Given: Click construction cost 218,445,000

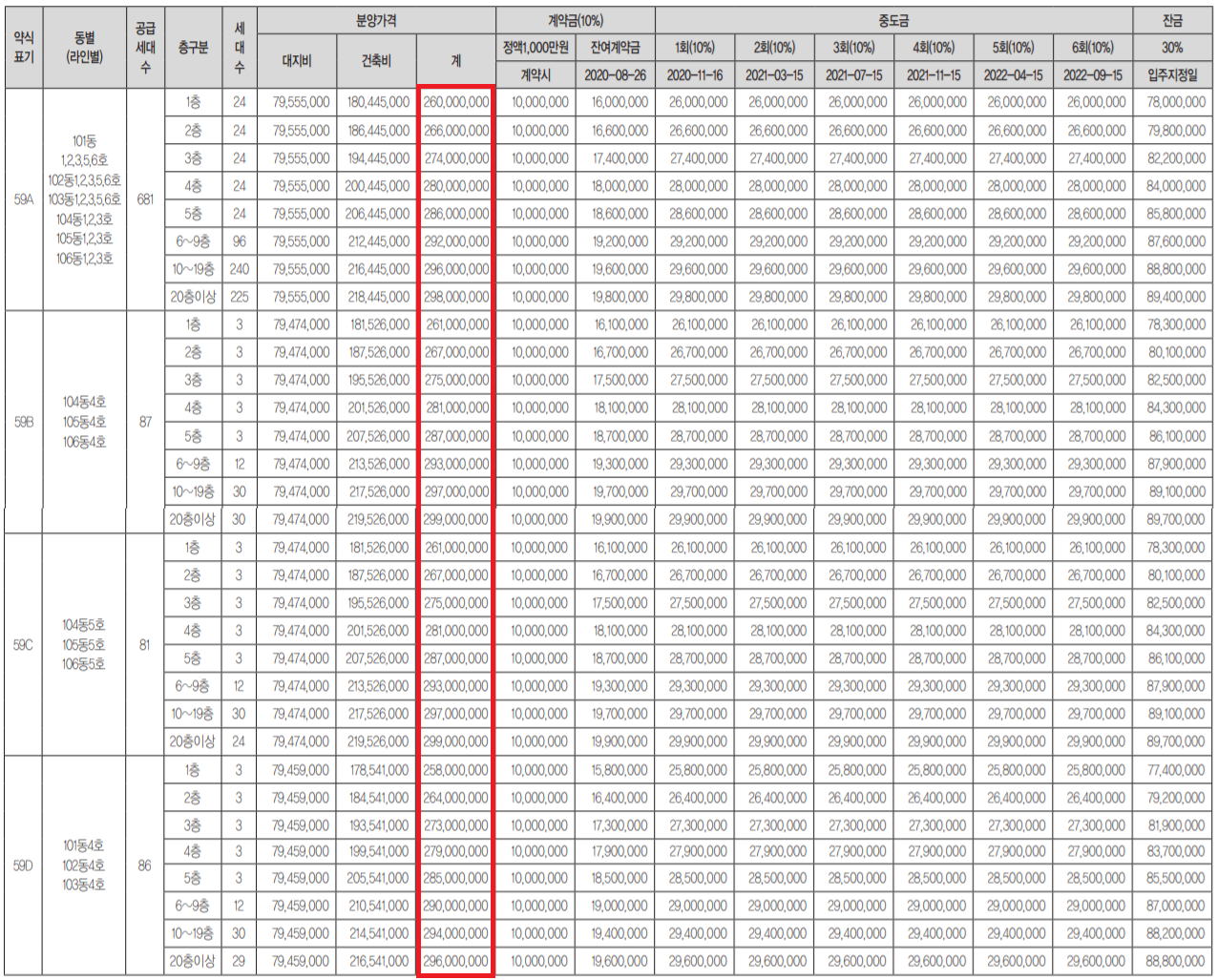Looking at the screenshot, I should pyautogui.click(x=378, y=297).
